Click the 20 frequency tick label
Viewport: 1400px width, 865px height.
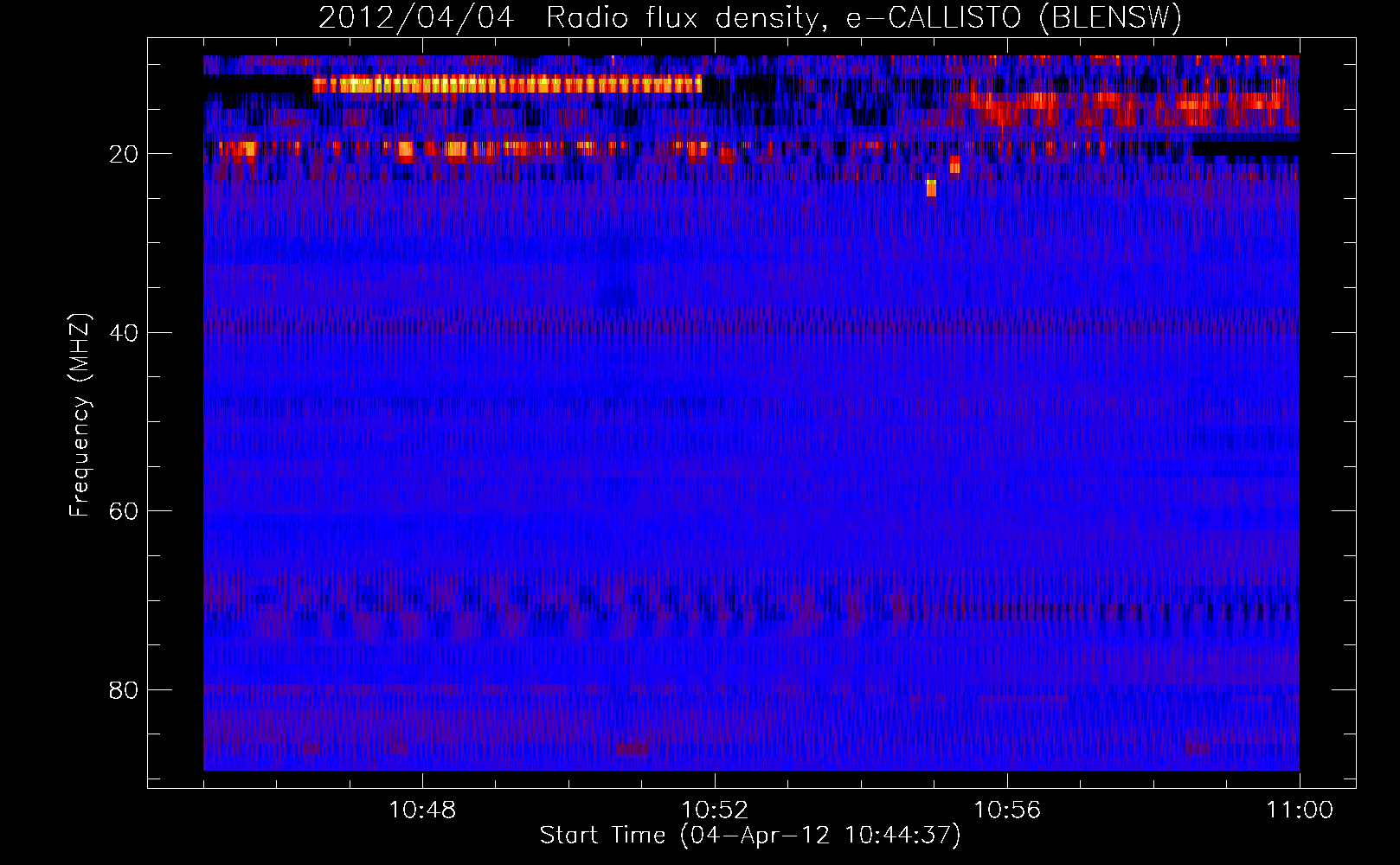125,154
